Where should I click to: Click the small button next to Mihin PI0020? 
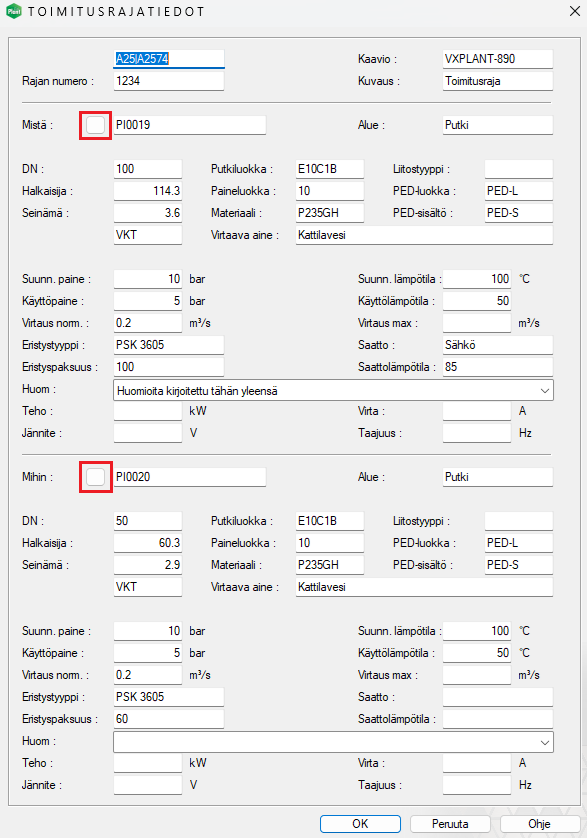click(95, 477)
